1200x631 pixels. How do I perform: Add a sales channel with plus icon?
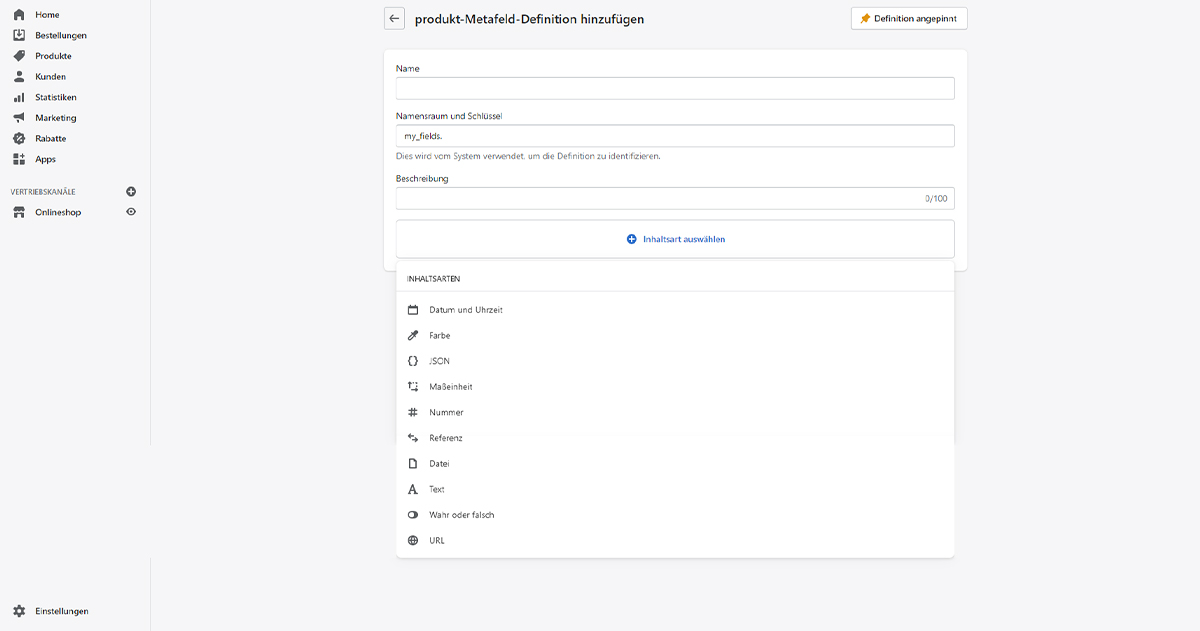pos(131,191)
